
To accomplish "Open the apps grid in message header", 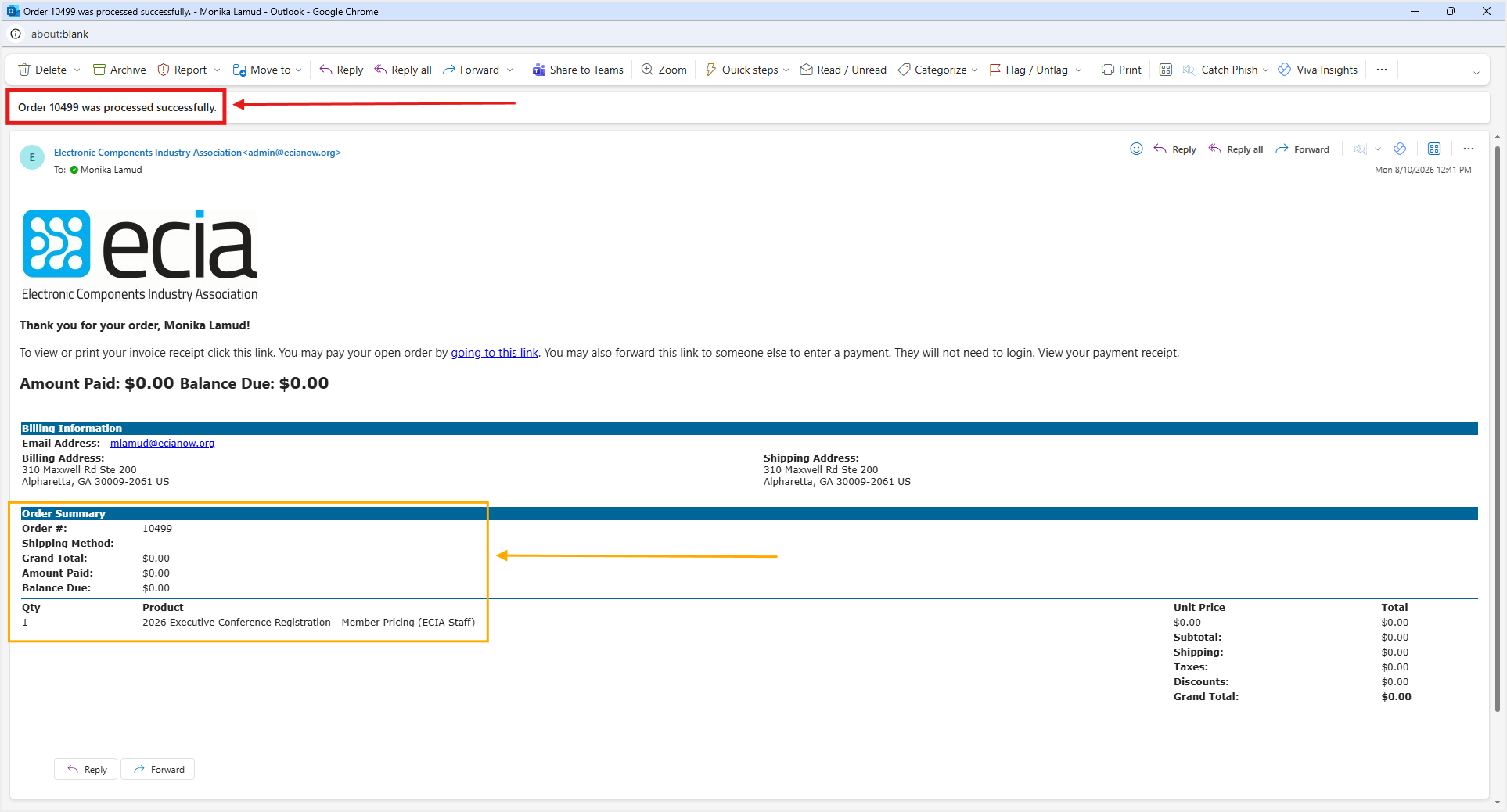I will 1434,149.
